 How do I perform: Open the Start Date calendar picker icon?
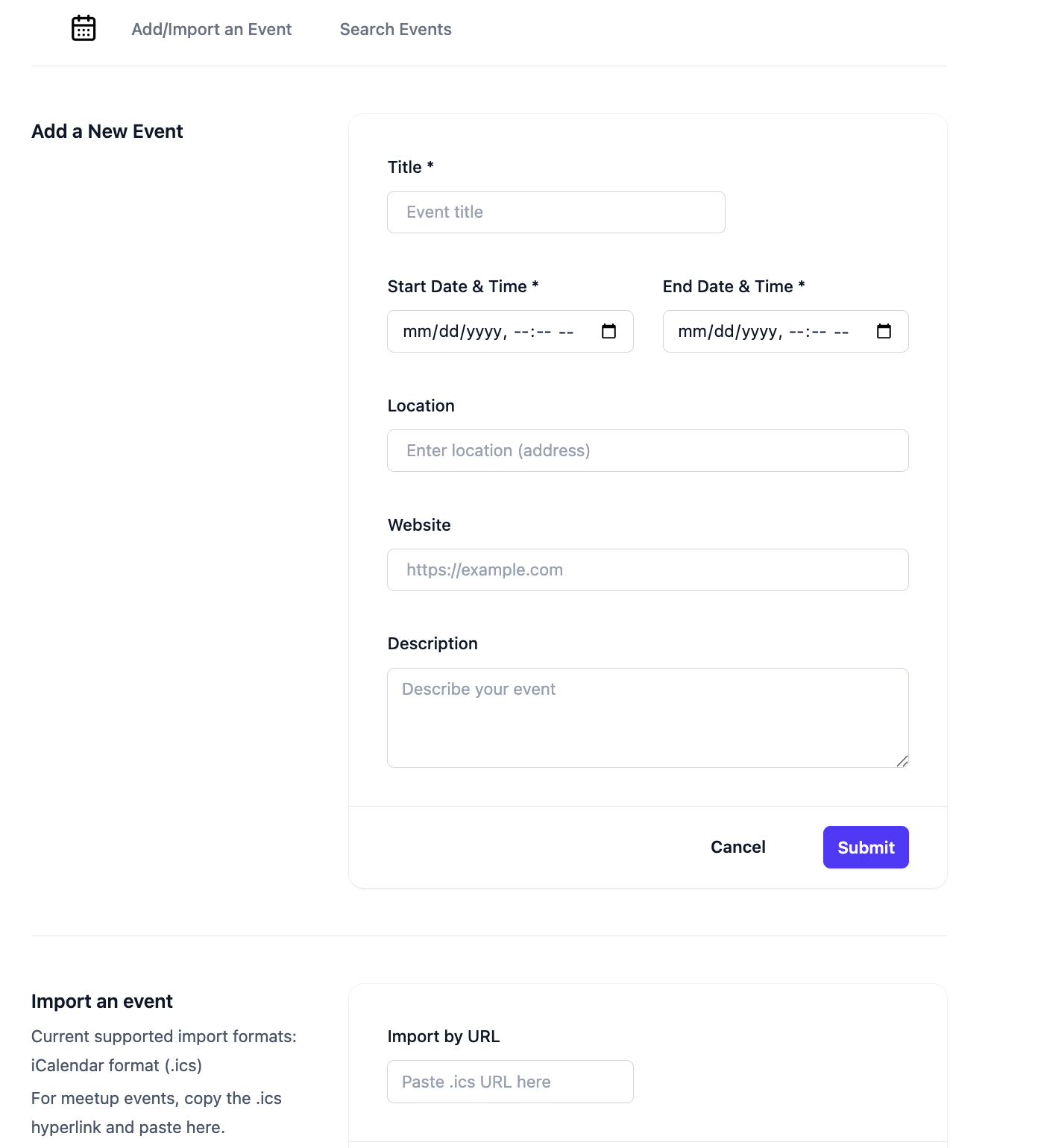click(x=608, y=331)
